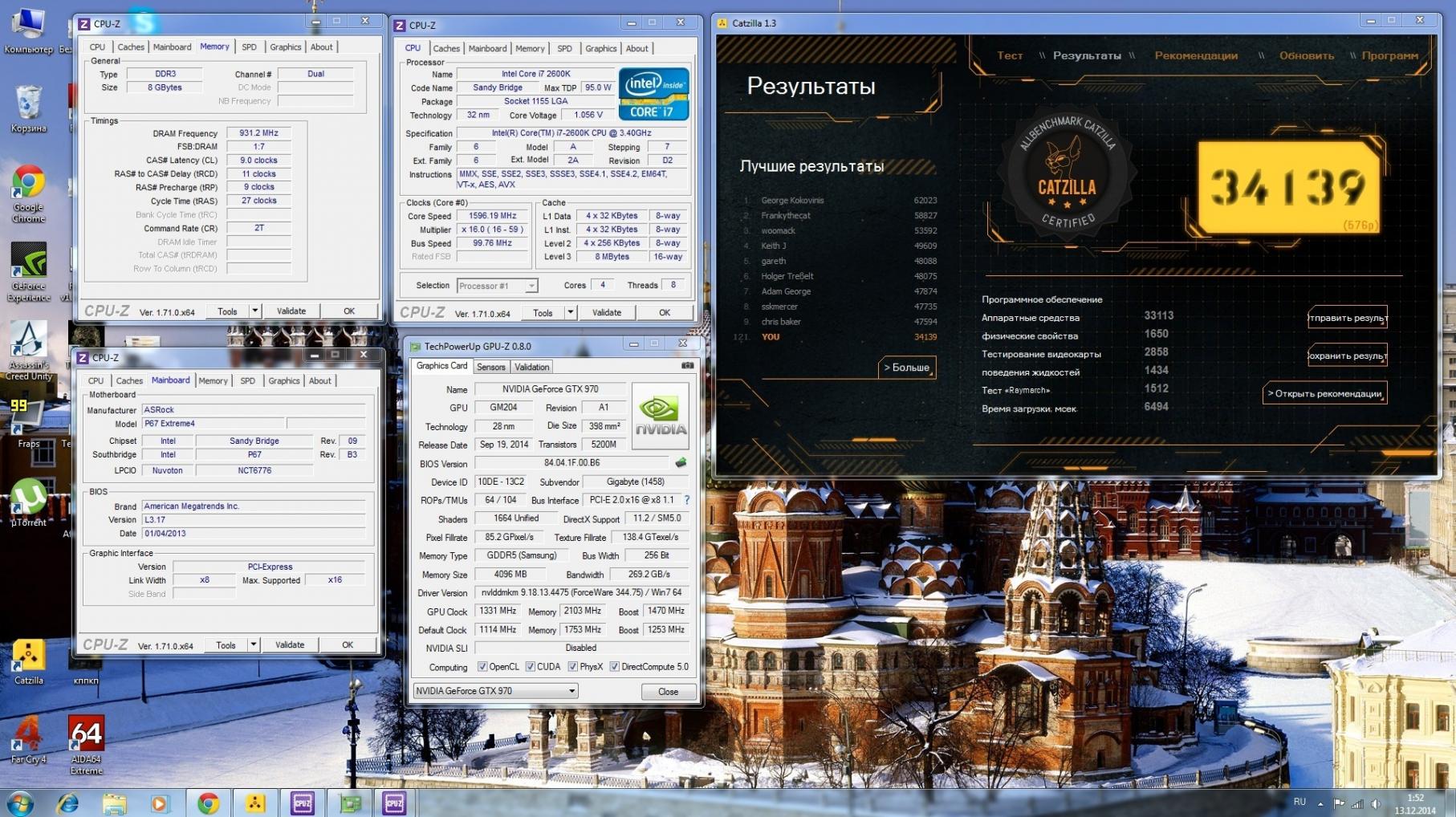
Task: Switch to the Sensors tab in GPU-Z
Action: point(491,368)
